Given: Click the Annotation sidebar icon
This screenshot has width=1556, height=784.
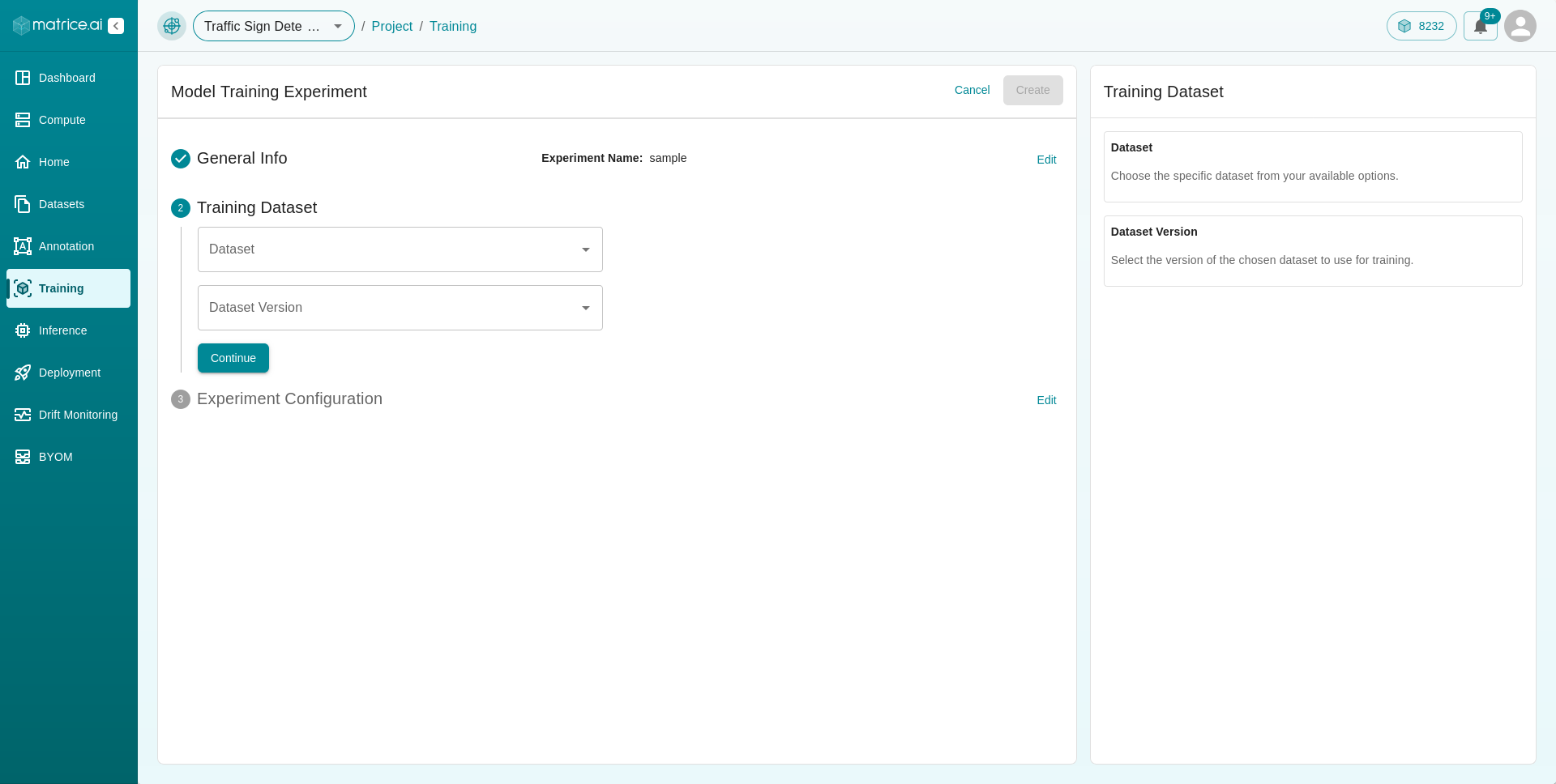Looking at the screenshot, I should pos(23,246).
